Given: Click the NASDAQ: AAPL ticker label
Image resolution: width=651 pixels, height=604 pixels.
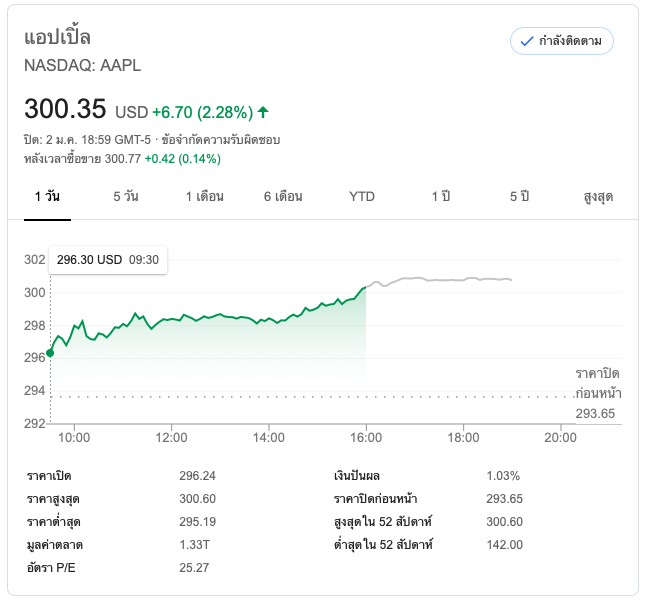Looking at the screenshot, I should click(82, 66).
